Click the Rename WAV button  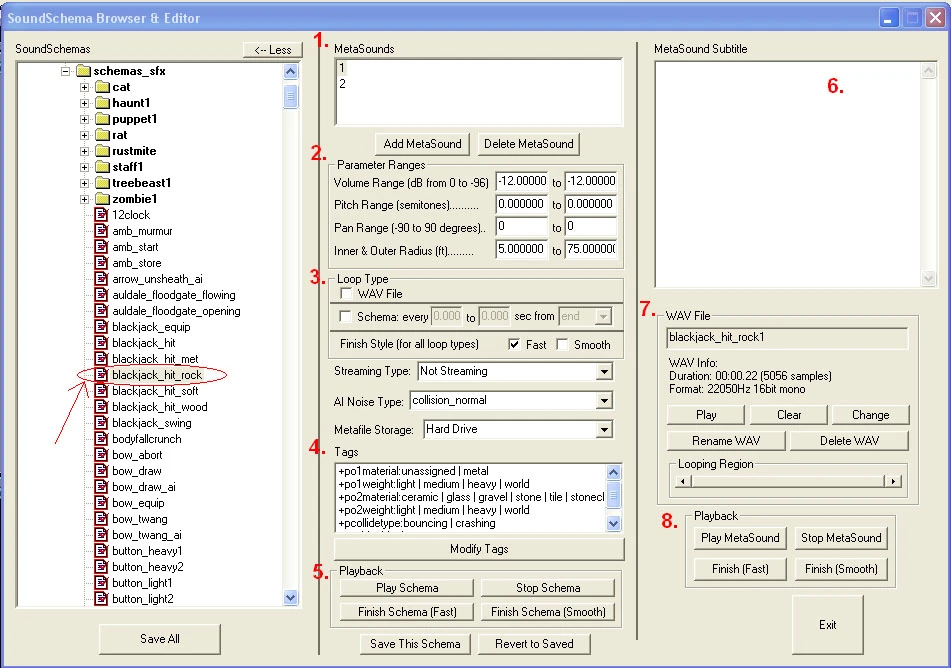(725, 440)
